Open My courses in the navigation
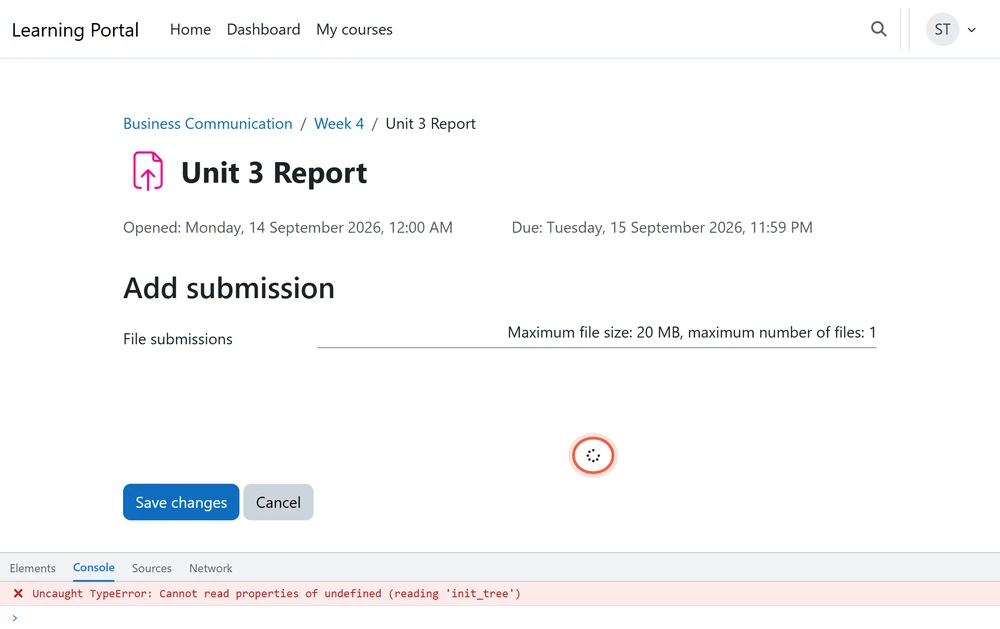The image size is (1000, 629). [x=354, y=29]
